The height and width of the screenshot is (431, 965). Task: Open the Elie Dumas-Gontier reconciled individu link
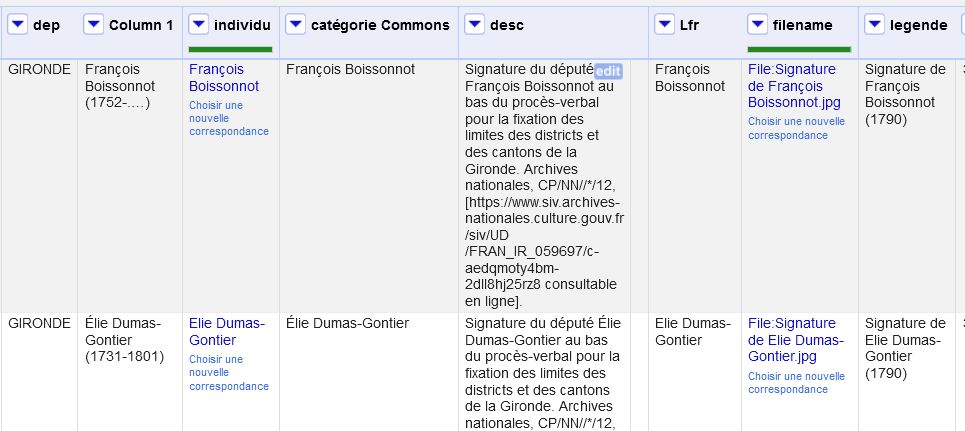(x=226, y=332)
